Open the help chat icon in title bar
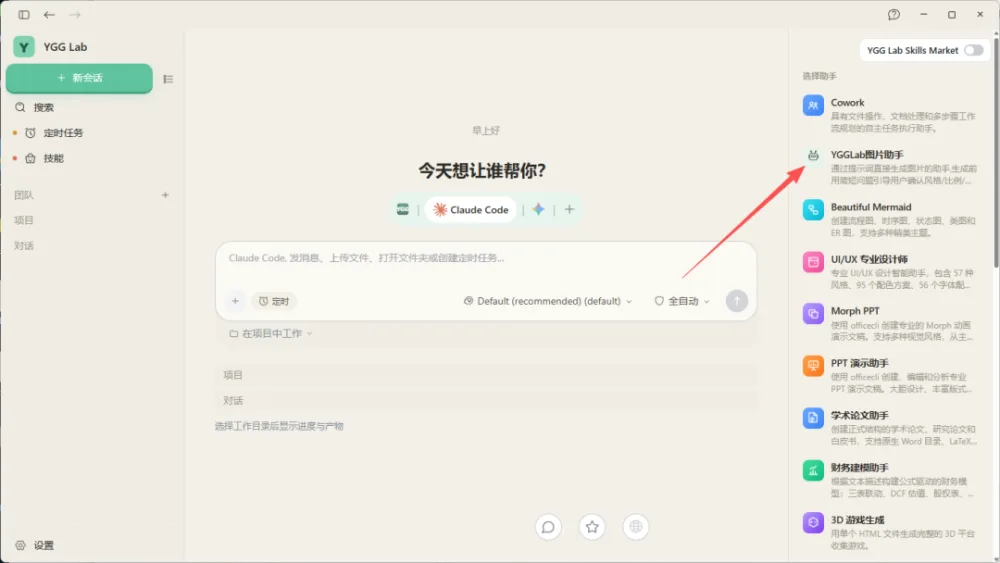 (x=893, y=15)
